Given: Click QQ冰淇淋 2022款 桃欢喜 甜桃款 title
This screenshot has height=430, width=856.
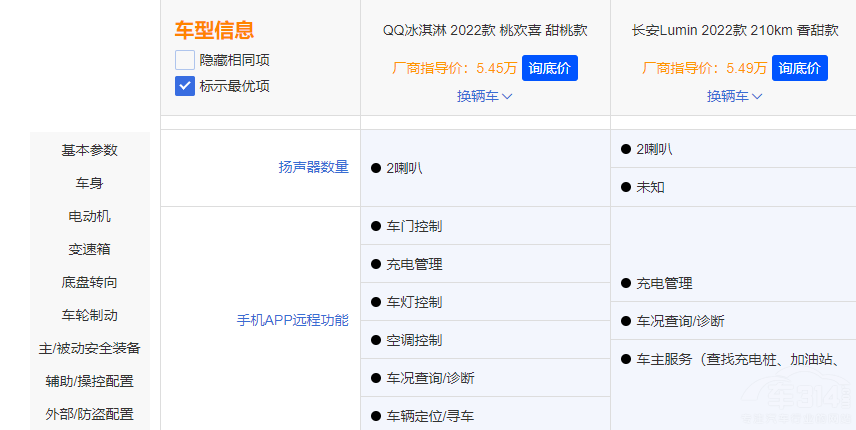Looking at the screenshot, I should 485,30.
